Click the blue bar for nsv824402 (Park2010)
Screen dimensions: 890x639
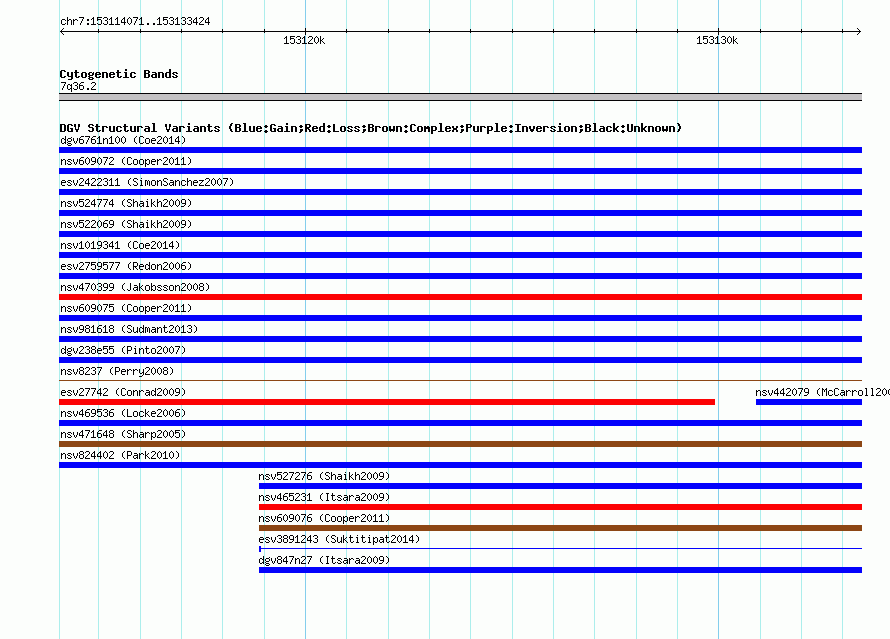pos(460,465)
